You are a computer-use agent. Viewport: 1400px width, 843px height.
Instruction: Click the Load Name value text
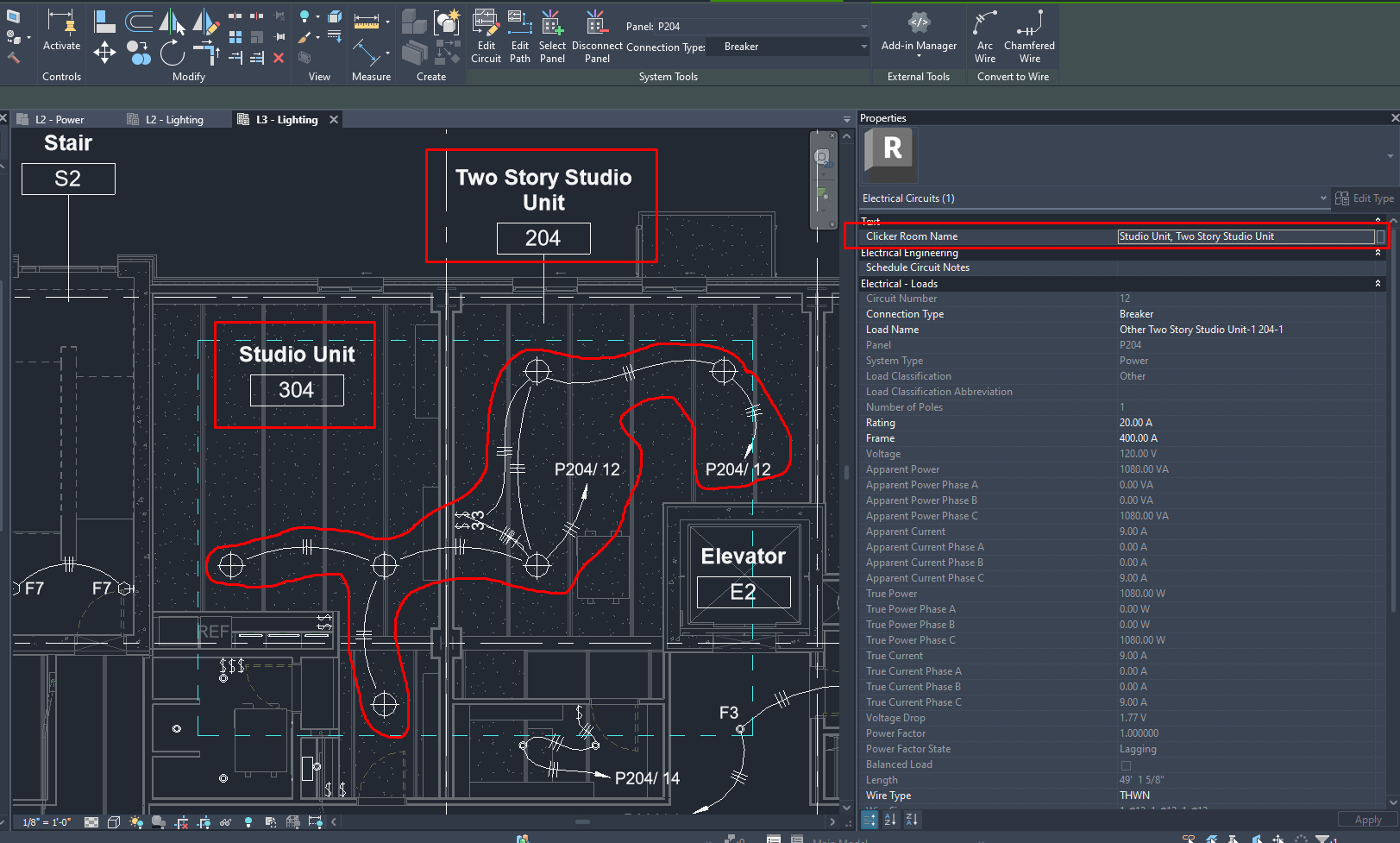click(1201, 330)
